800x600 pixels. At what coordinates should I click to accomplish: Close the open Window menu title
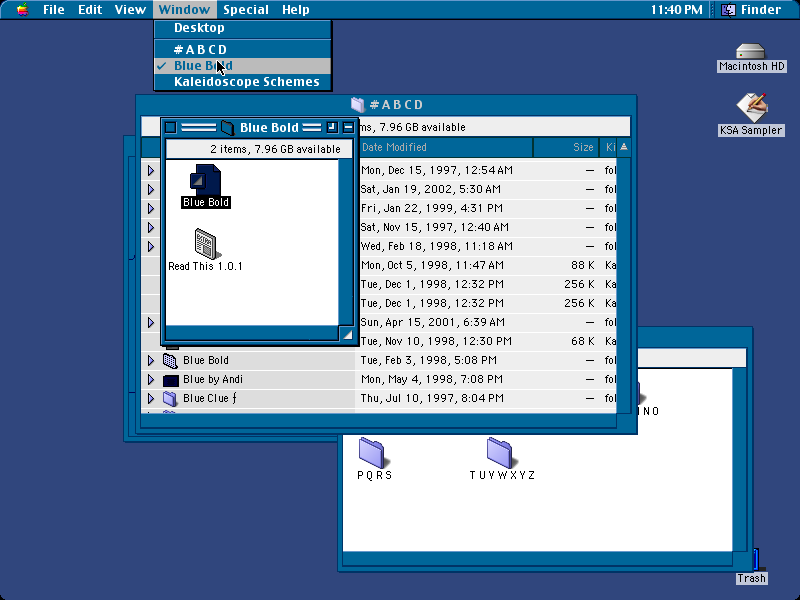184,10
